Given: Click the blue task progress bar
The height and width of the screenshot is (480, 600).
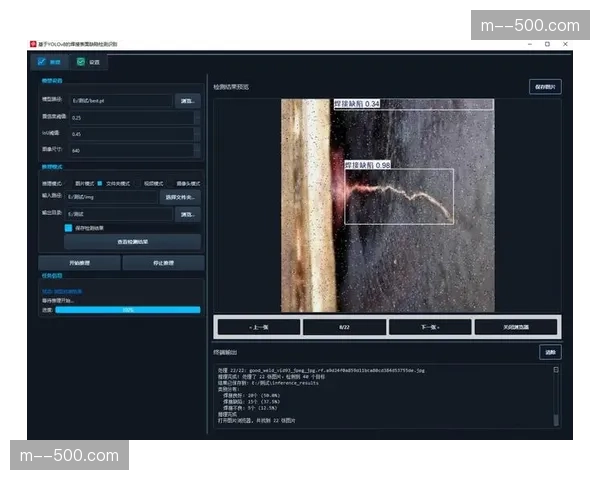Looking at the screenshot, I should (x=128, y=310).
